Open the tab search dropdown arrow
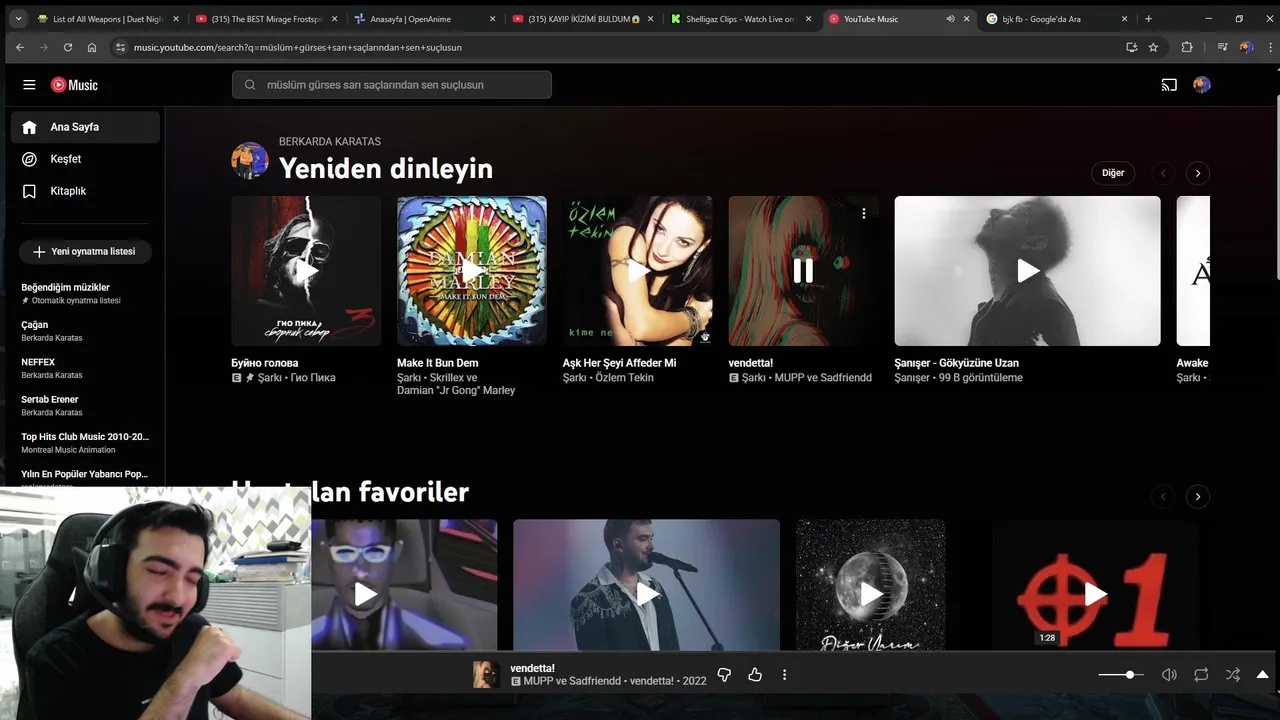The image size is (1280, 720). [x=18, y=19]
